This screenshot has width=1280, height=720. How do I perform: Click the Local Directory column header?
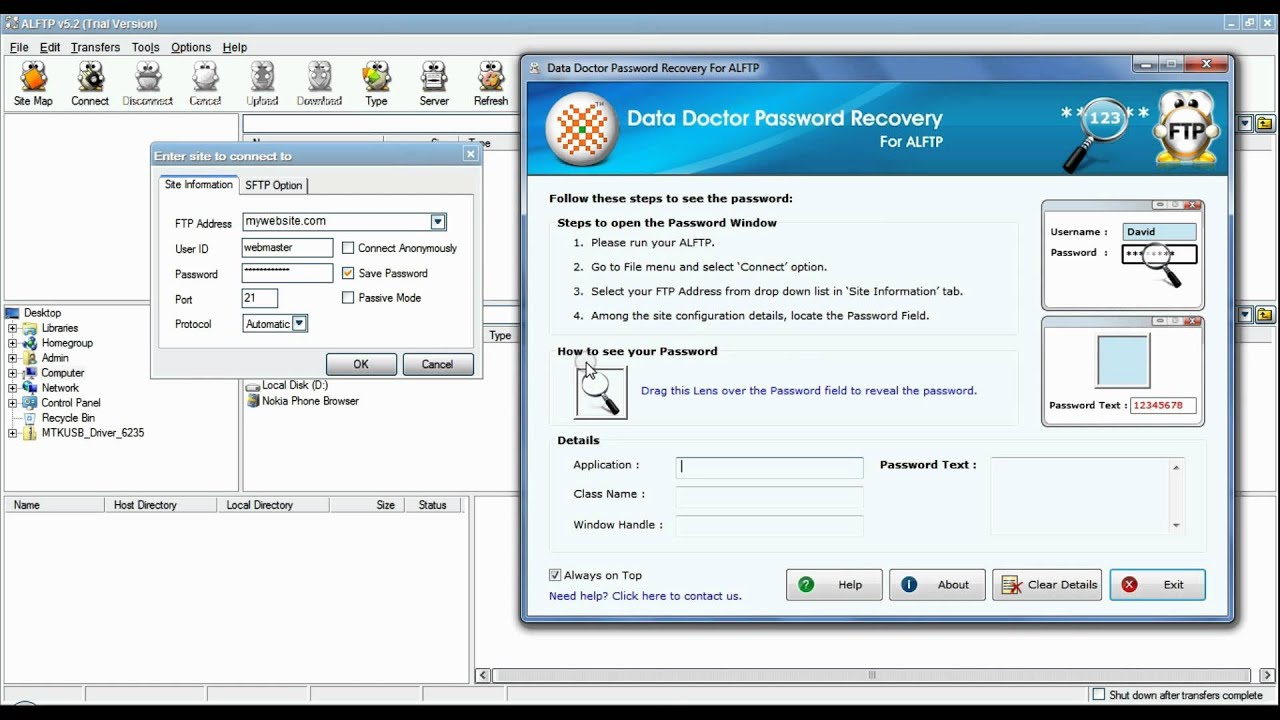pyautogui.click(x=273, y=505)
